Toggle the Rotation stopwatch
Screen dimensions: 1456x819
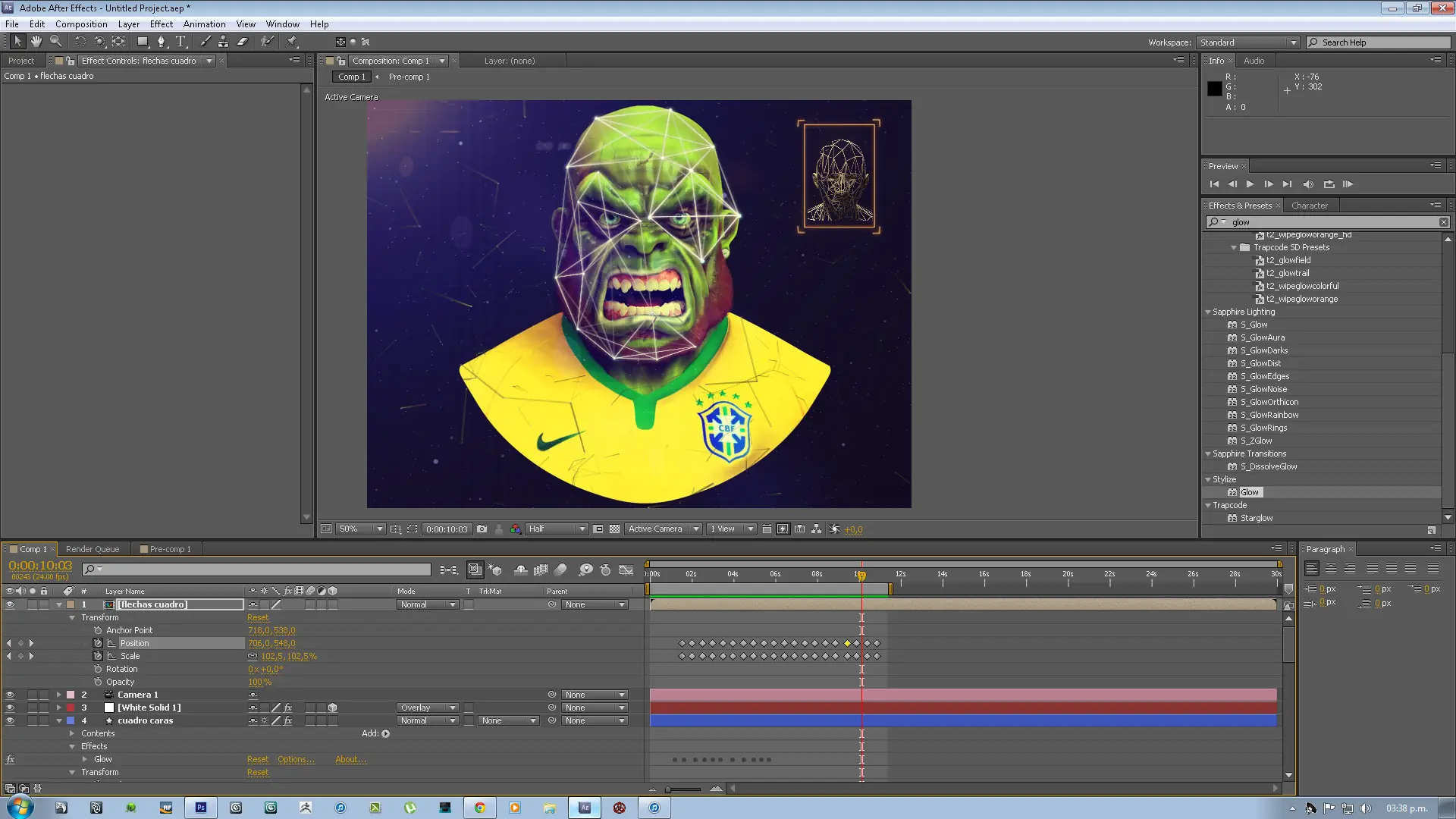click(x=98, y=669)
